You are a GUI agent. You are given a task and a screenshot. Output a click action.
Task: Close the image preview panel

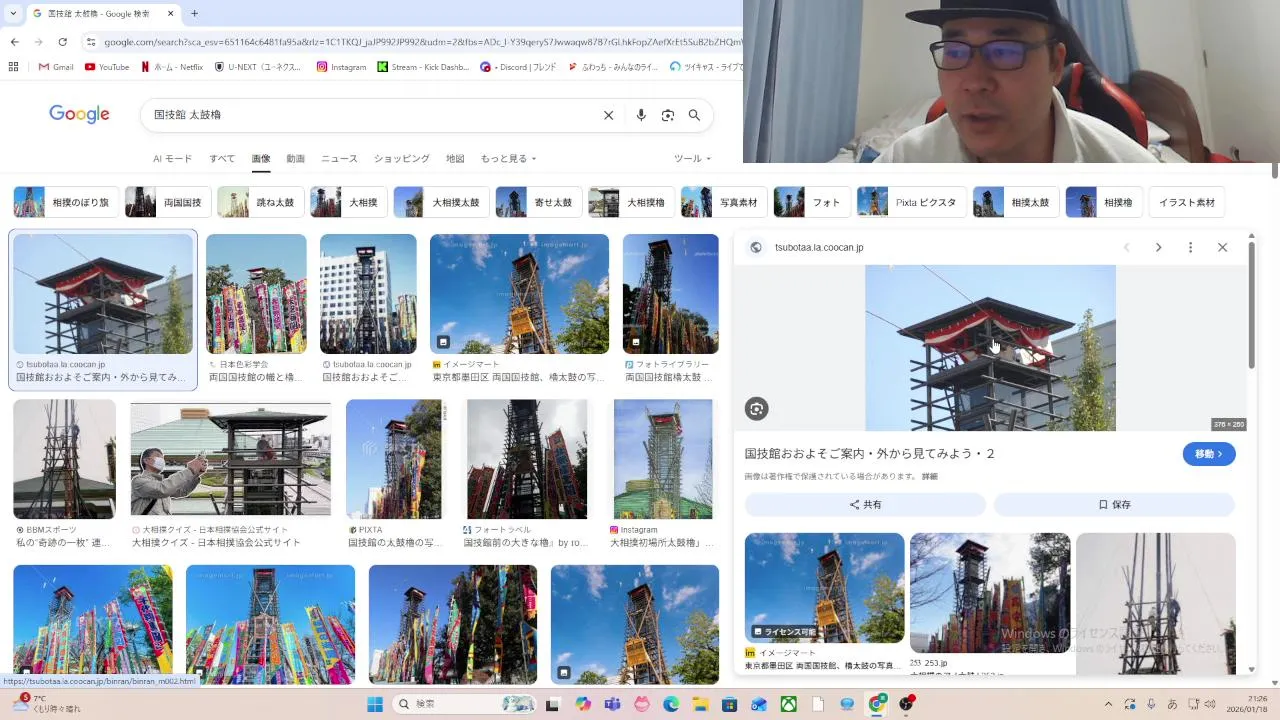1222,247
